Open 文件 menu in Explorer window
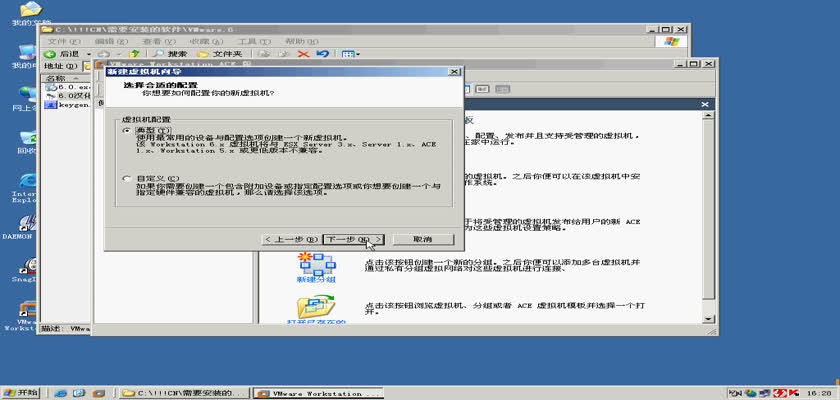The image size is (840, 400). click(x=63, y=42)
